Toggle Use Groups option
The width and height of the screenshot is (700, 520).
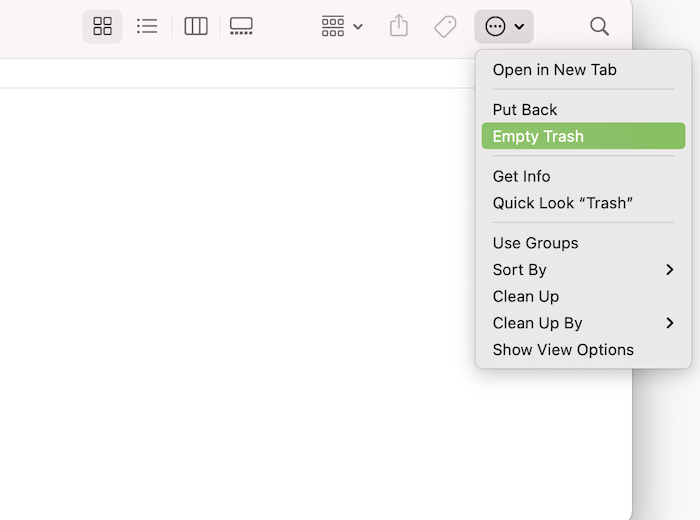(583, 243)
